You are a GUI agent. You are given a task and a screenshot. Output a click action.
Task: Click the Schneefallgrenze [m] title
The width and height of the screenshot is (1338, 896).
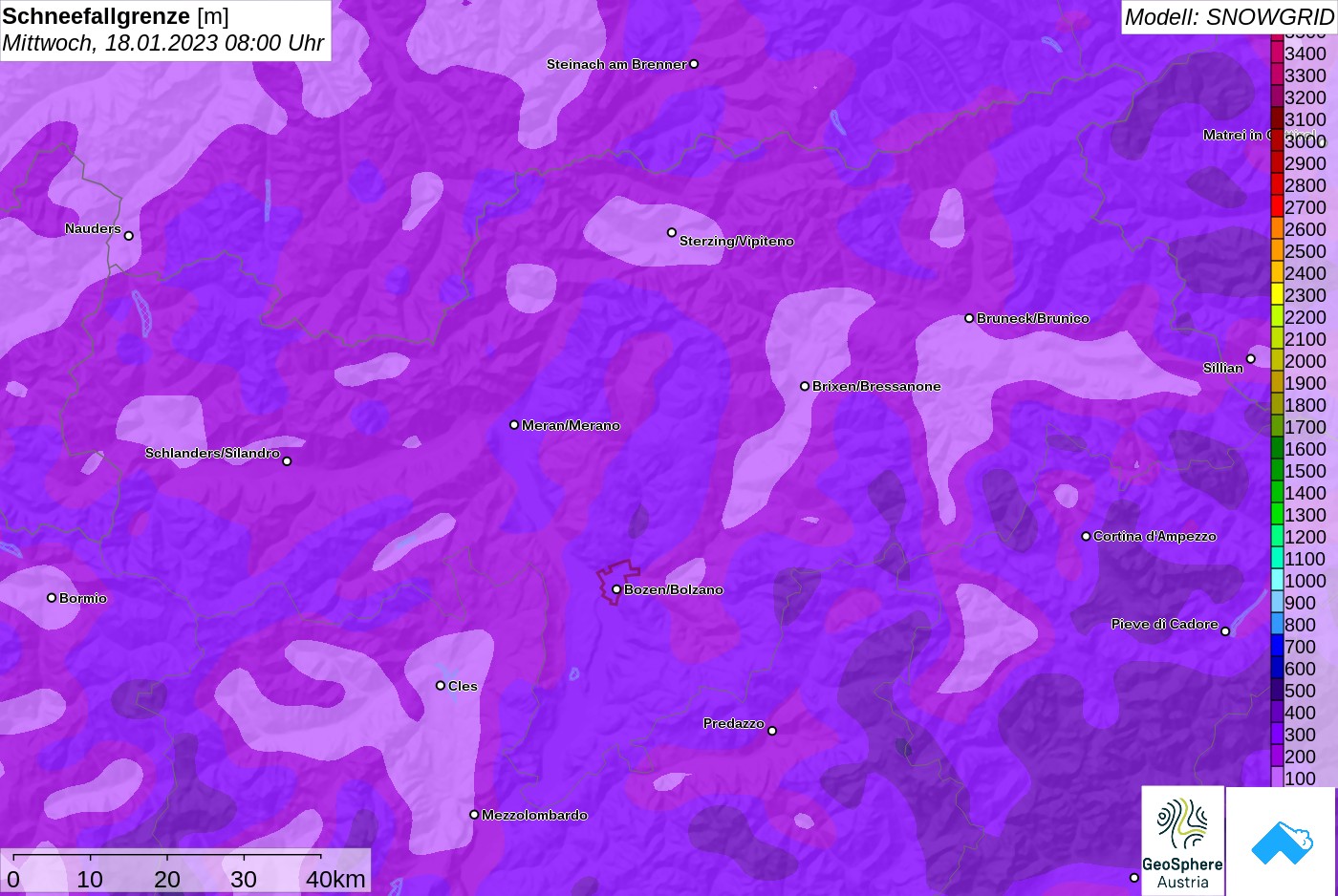coord(116,16)
